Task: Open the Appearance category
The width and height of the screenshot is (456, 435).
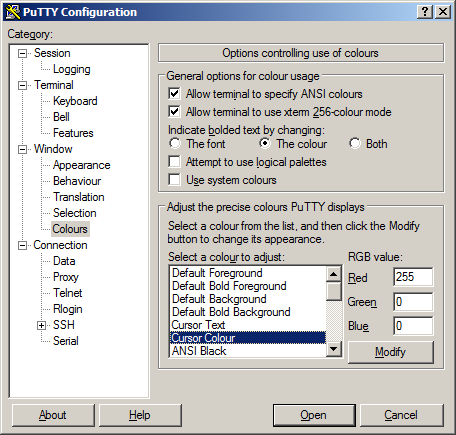Action: click(x=82, y=165)
